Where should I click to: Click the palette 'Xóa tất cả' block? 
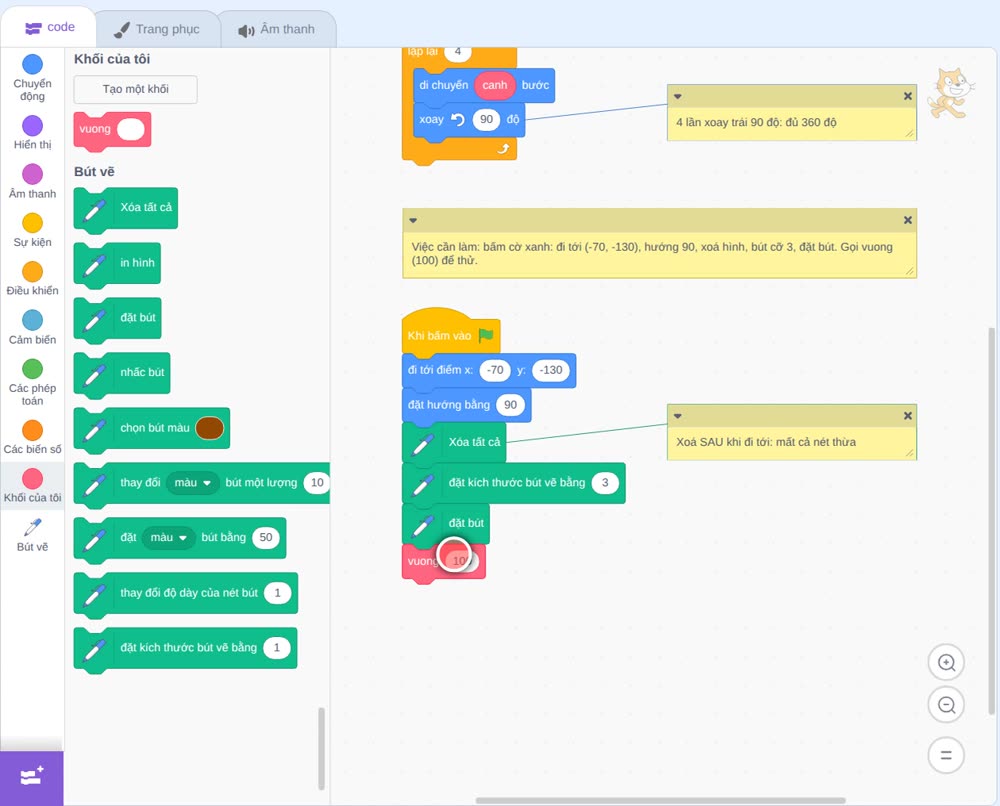click(126, 209)
